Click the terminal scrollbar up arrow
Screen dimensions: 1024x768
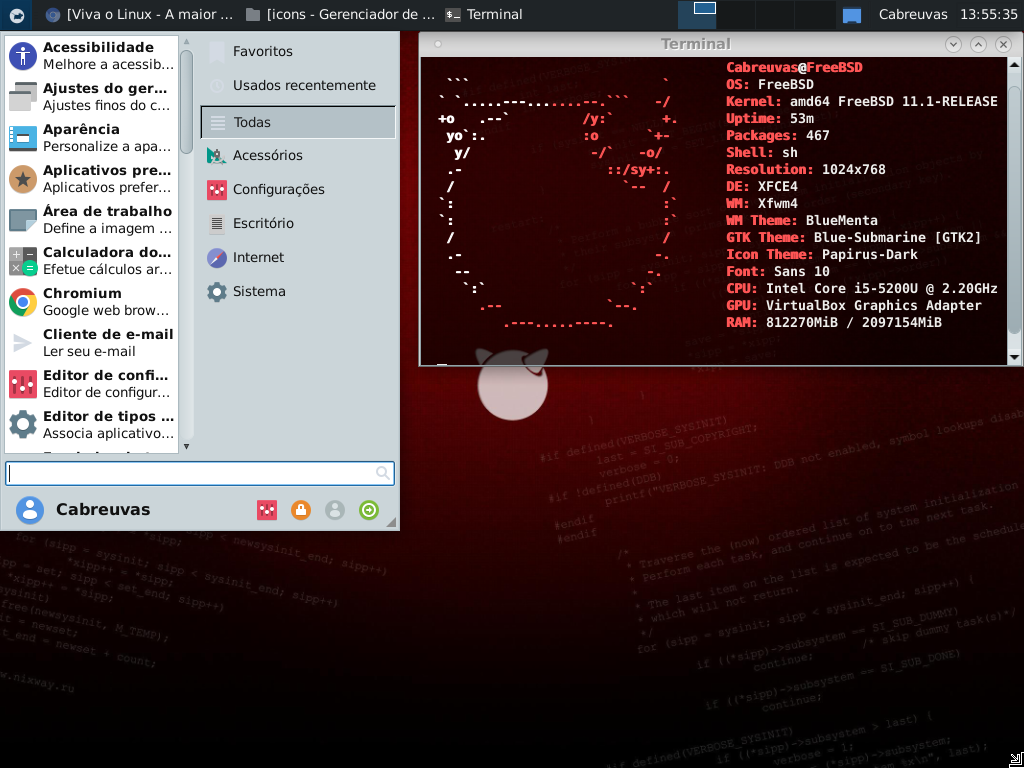(1014, 65)
